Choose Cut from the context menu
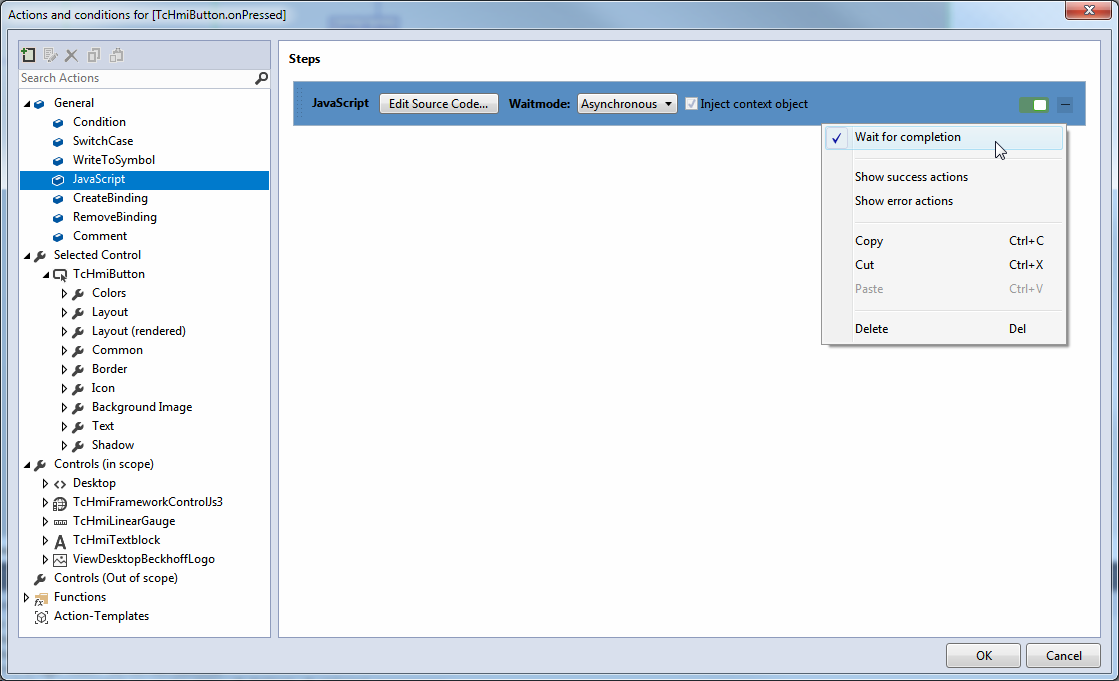The width and height of the screenshot is (1119, 681). (943, 265)
